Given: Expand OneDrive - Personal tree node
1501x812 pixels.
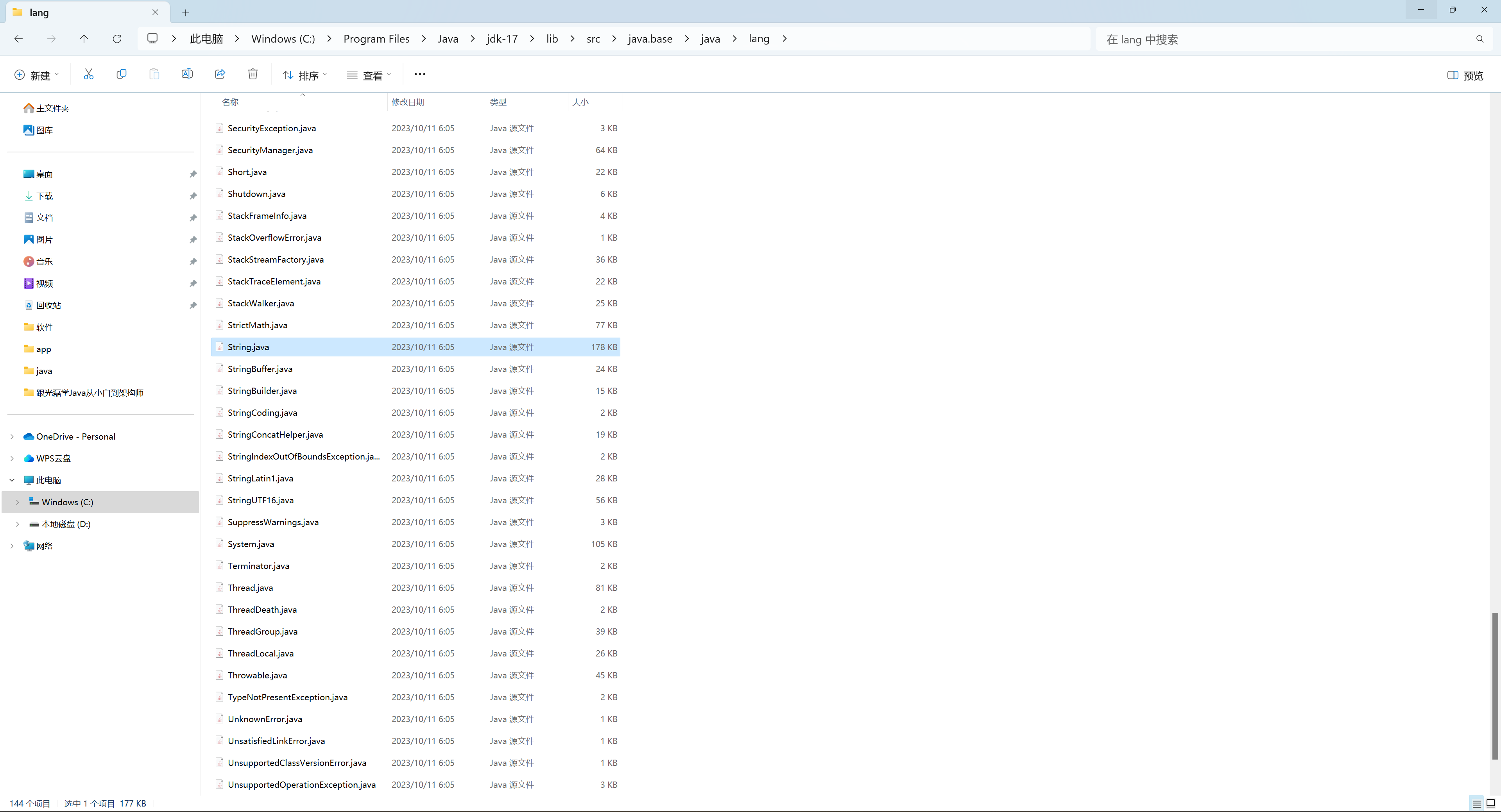Looking at the screenshot, I should (x=12, y=436).
